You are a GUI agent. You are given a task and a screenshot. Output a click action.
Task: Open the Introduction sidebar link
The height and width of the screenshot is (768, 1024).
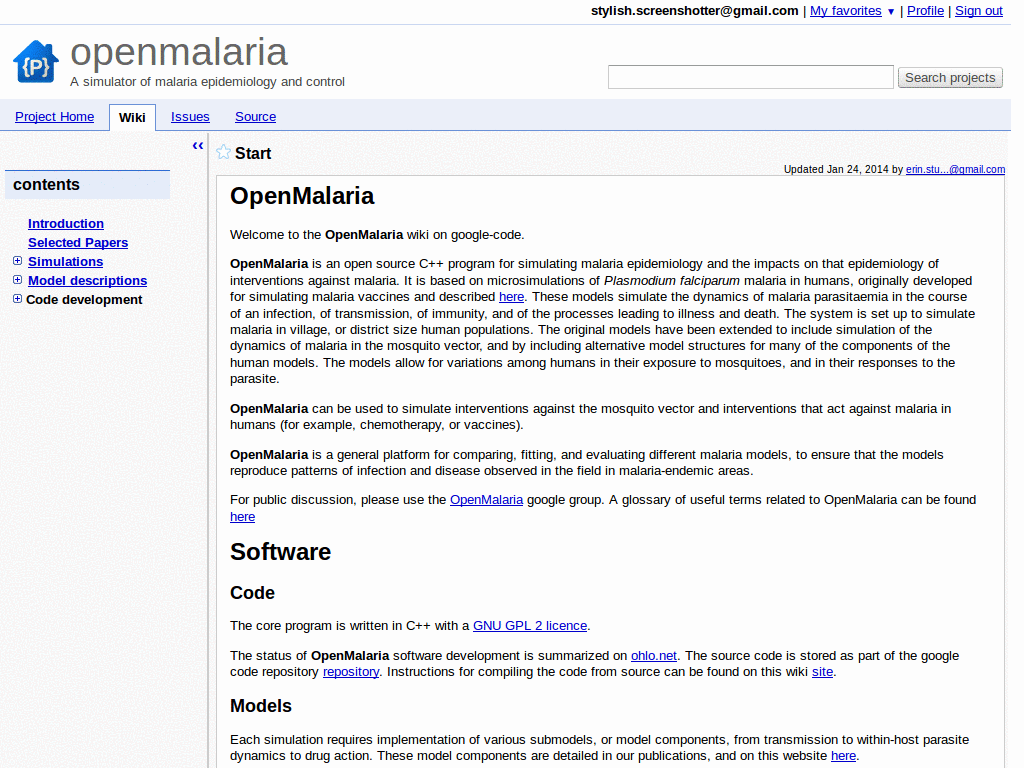click(x=66, y=223)
